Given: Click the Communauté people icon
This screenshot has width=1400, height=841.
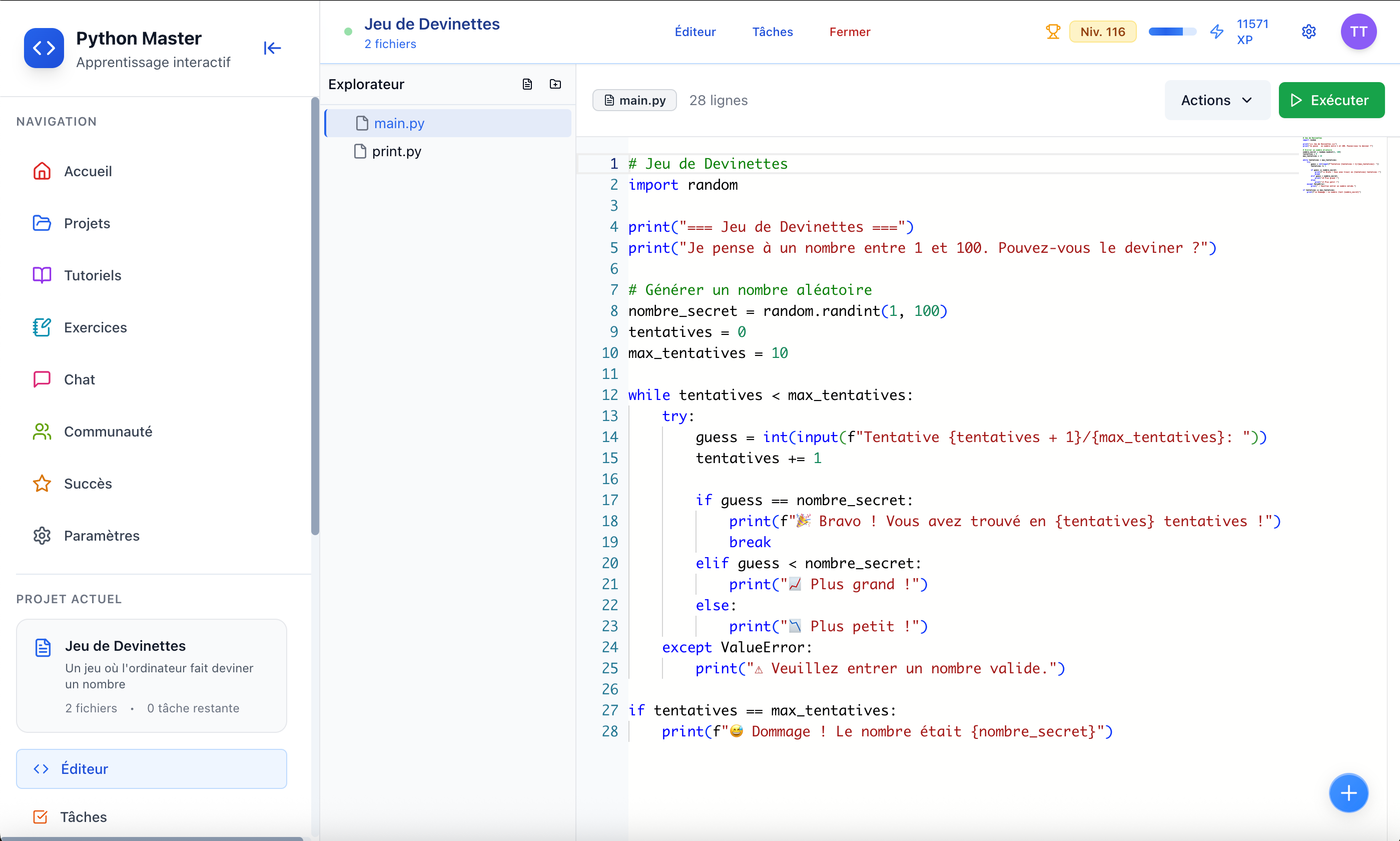Looking at the screenshot, I should [42, 432].
